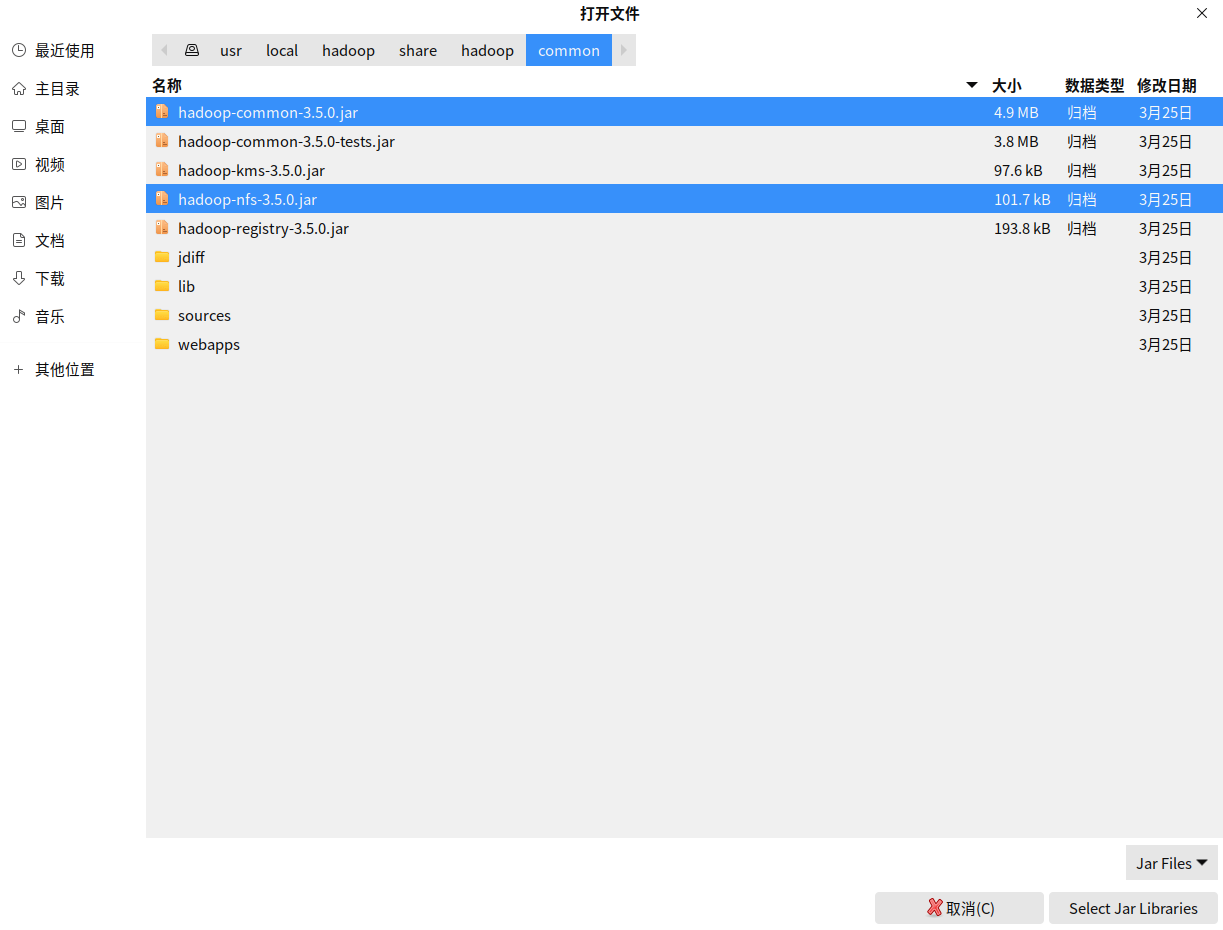Click the lib folder icon
The image size is (1223, 930).
pos(162,286)
